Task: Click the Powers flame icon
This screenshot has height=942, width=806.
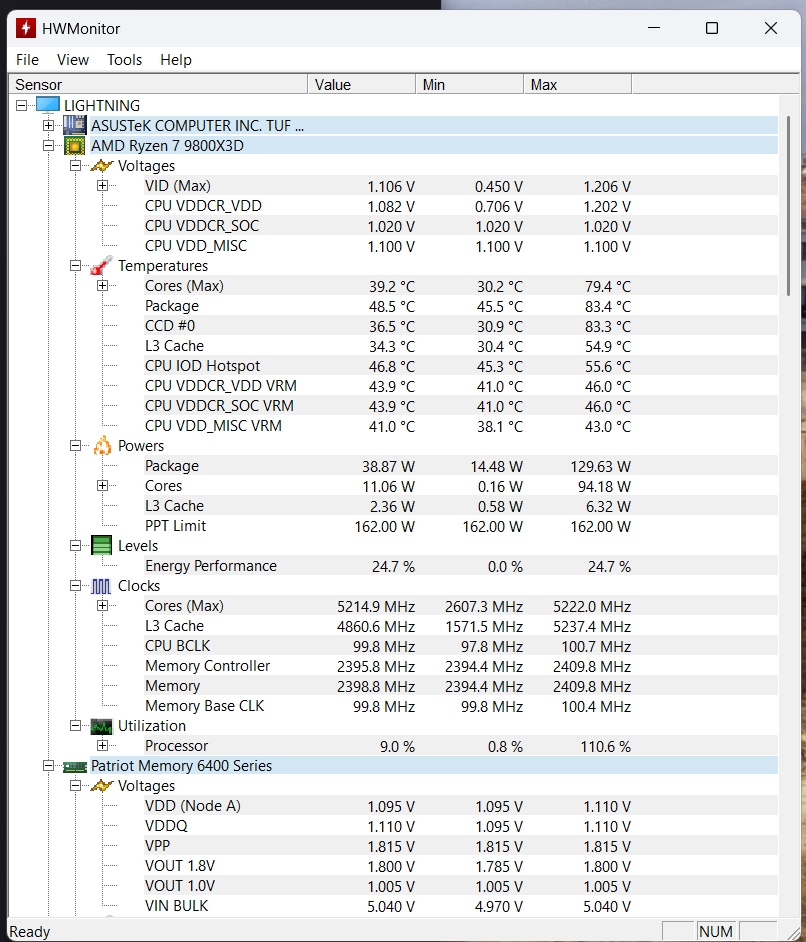Action: pos(101,446)
